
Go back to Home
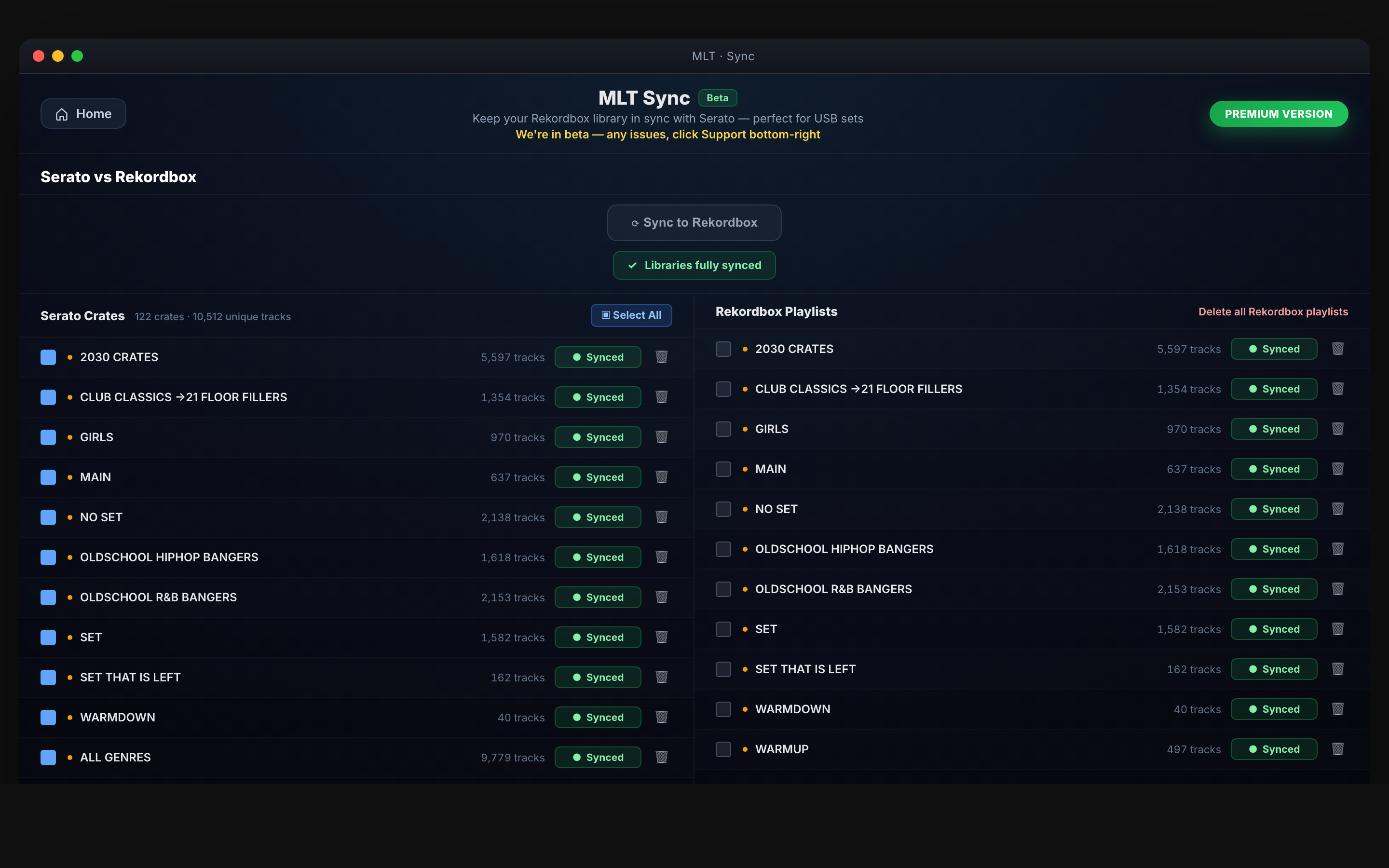click(83, 114)
